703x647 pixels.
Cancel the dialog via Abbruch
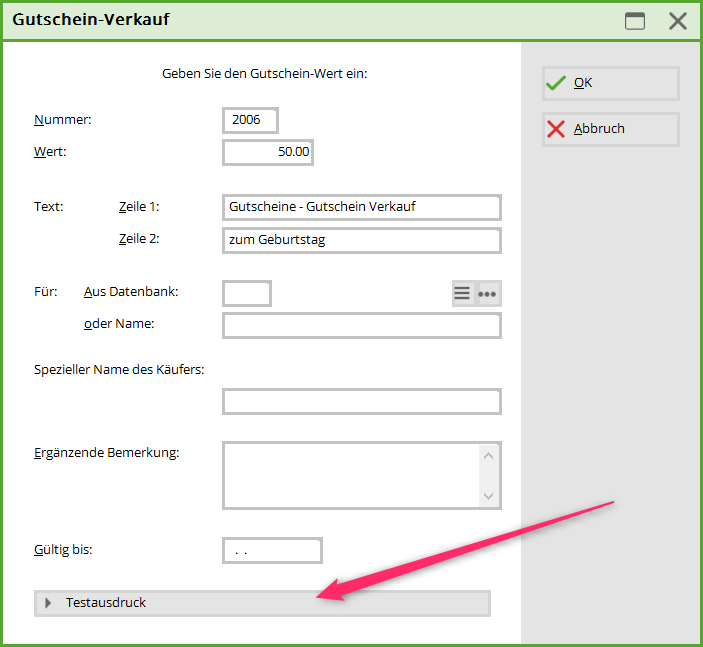610,129
